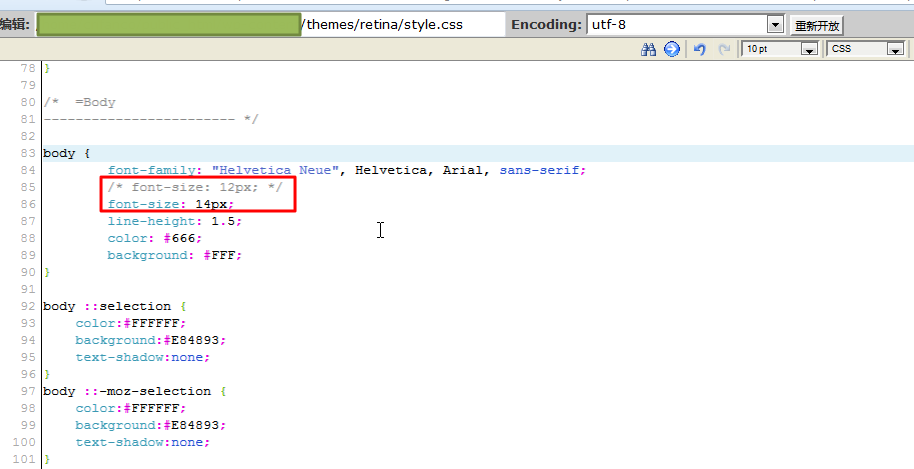Click 'background:#E84893;' on line 99
Viewport: 914px width, 469px height.
[x=150, y=425]
